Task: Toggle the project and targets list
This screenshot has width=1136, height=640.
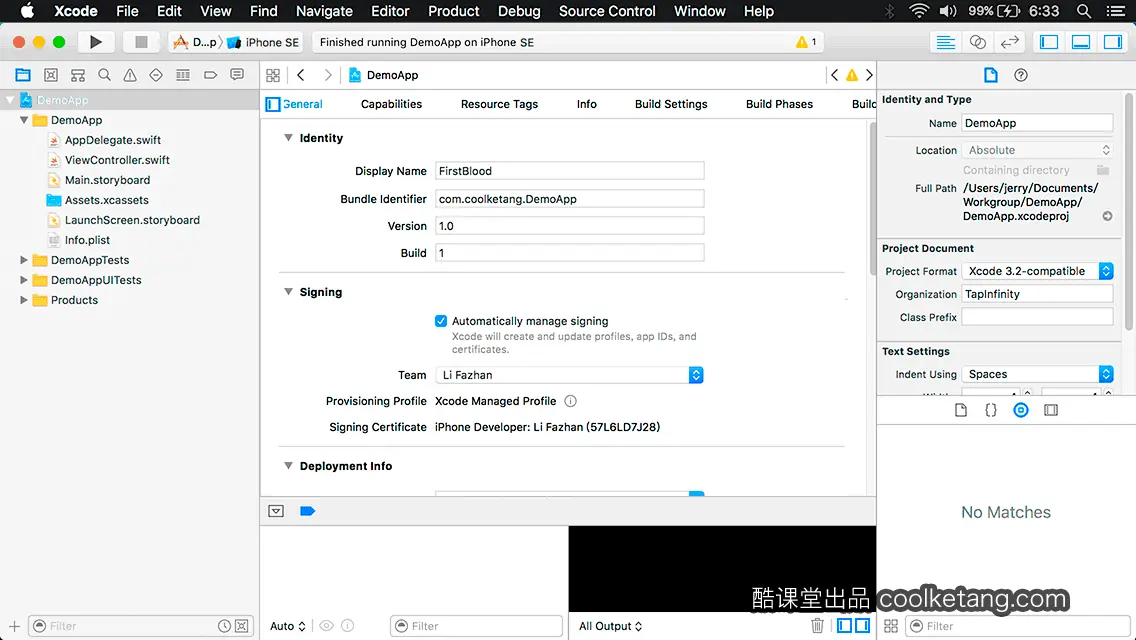Action: coord(273,104)
